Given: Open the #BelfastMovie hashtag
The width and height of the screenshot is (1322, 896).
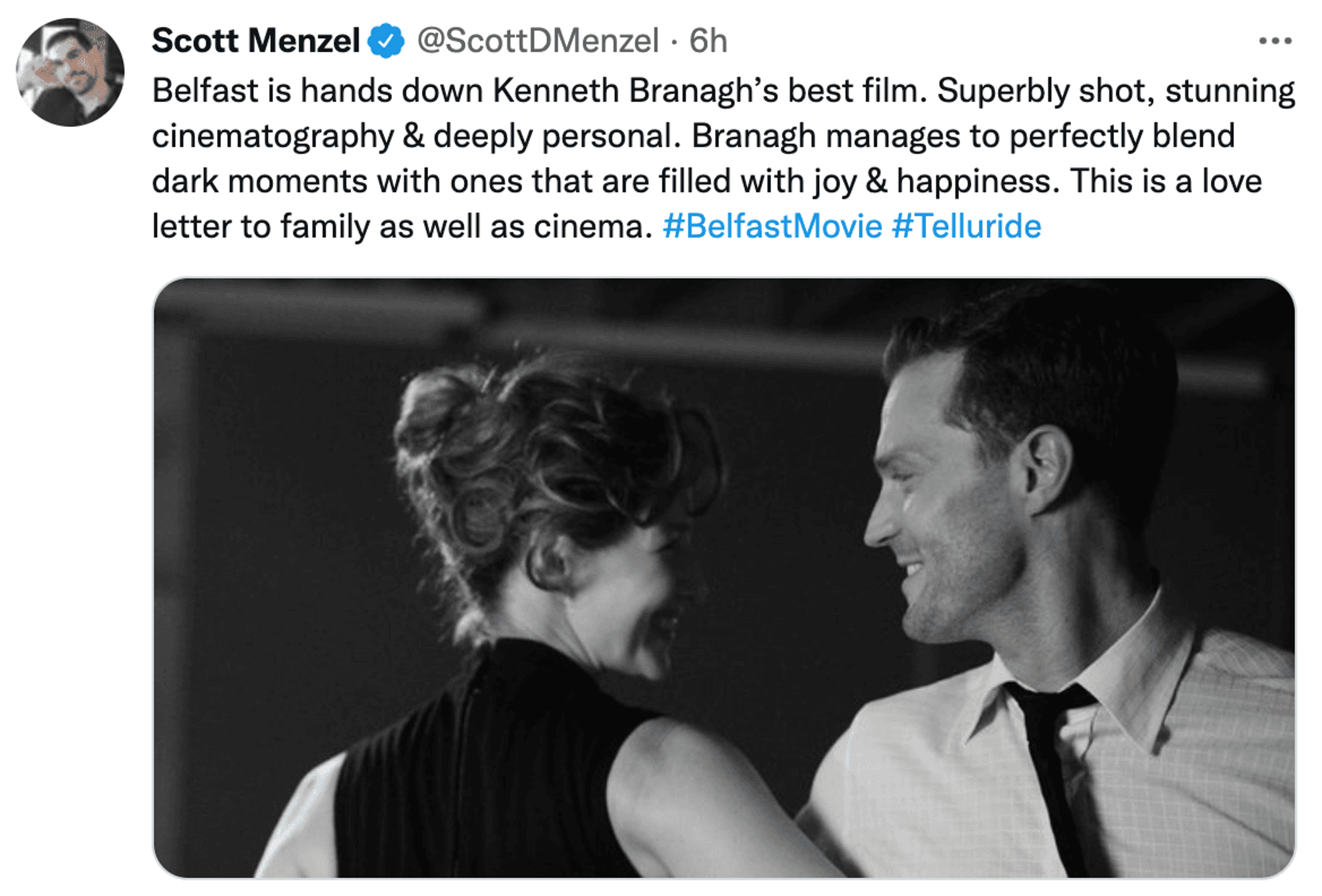Looking at the screenshot, I should coord(772,226).
